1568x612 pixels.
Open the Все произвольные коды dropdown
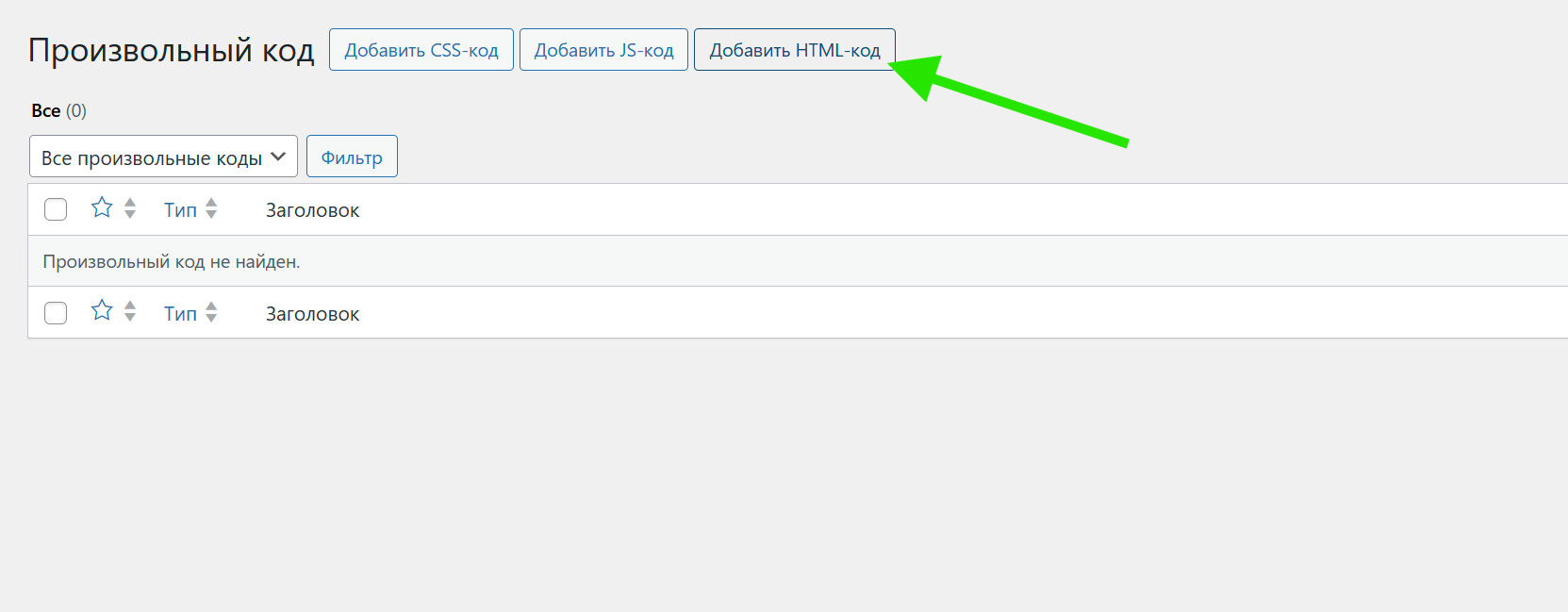pos(162,156)
